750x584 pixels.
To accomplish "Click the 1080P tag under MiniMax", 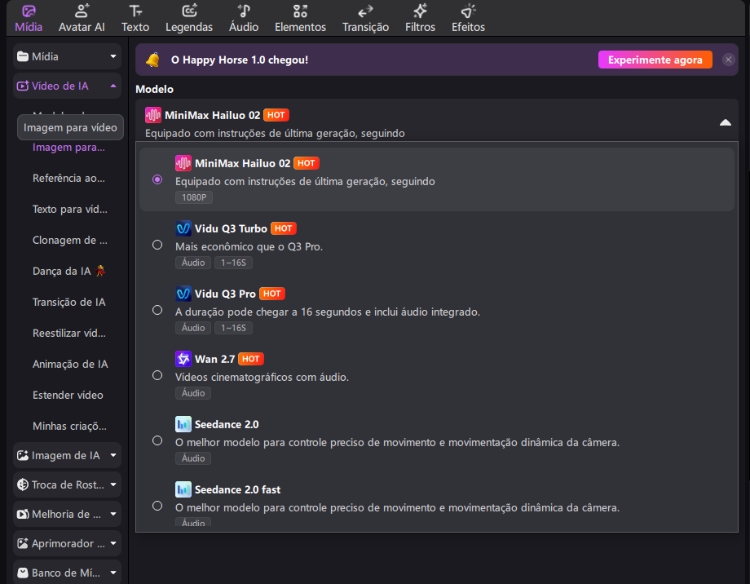I will 194,198.
